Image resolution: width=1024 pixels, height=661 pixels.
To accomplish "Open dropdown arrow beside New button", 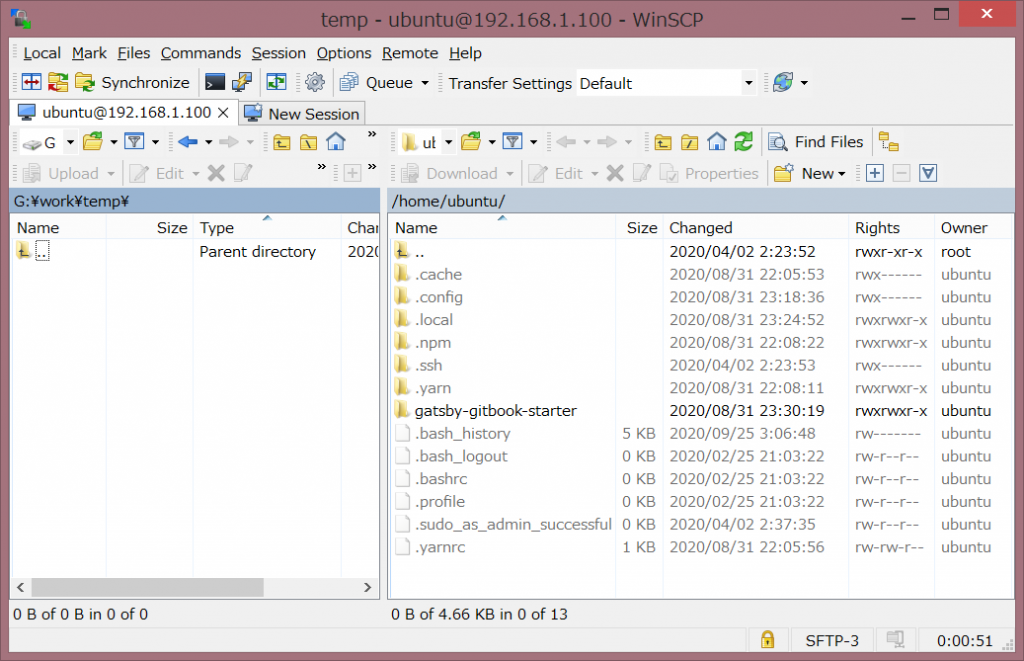I will coord(842,174).
